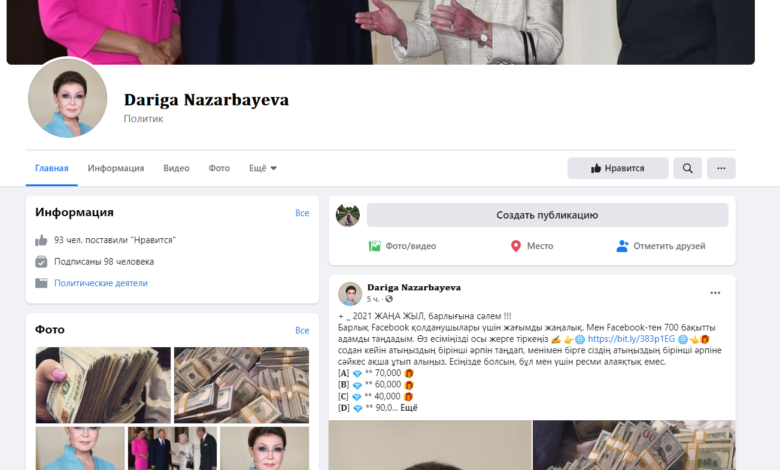Open the Видео tab

(x=176, y=168)
